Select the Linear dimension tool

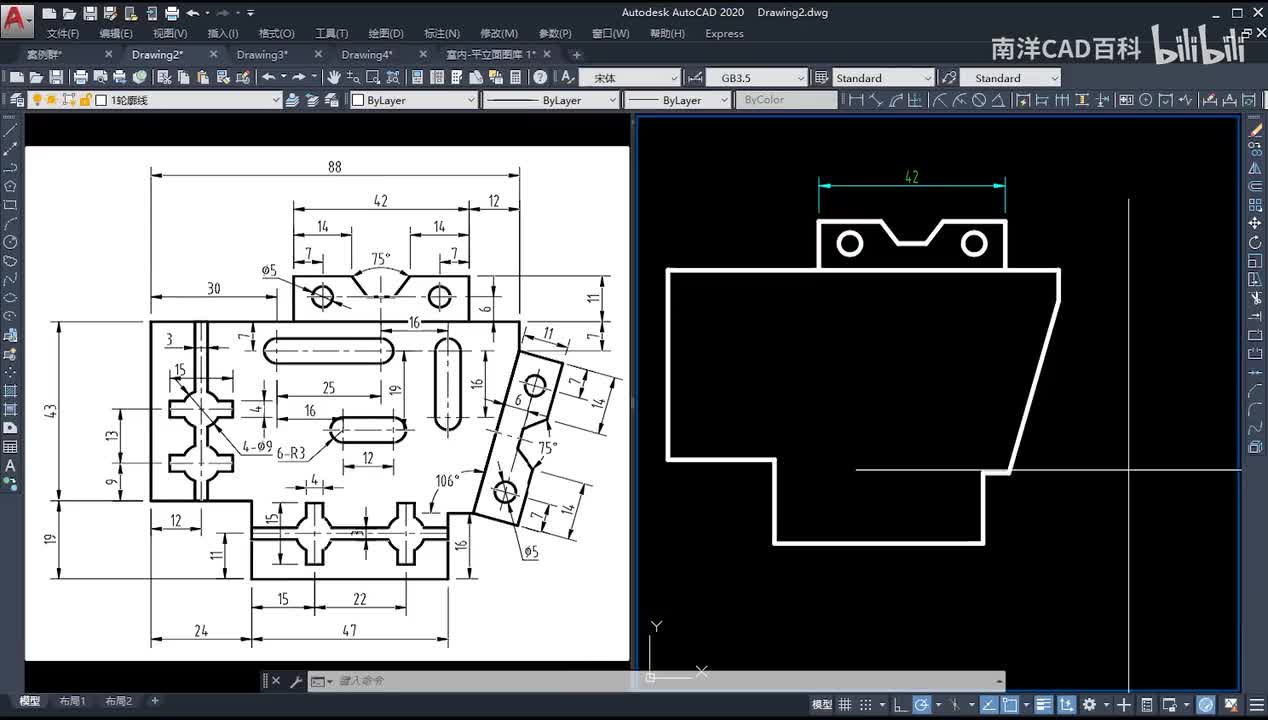tap(855, 100)
